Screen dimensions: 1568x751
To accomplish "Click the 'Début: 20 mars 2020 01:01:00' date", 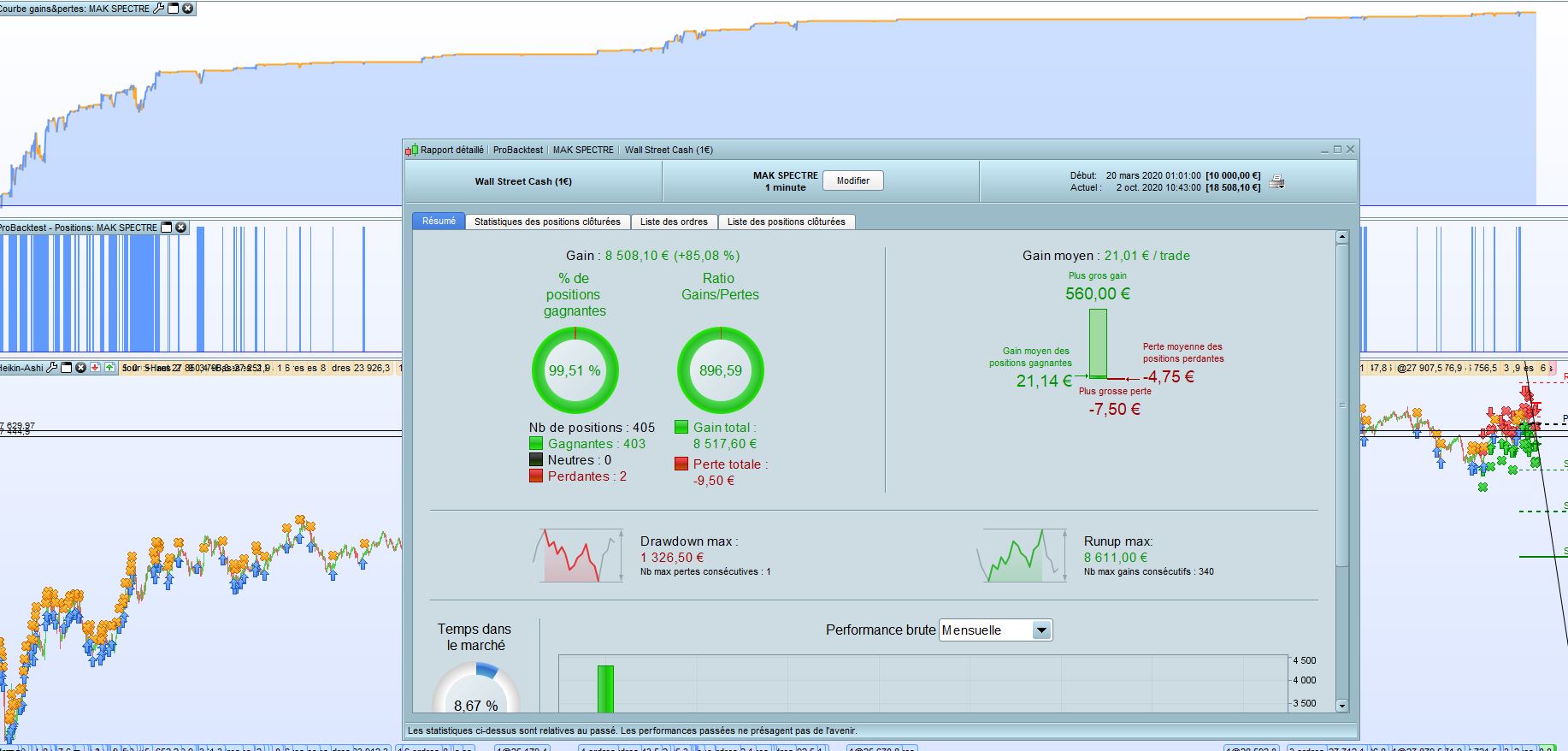I will pyautogui.click(x=1135, y=175).
